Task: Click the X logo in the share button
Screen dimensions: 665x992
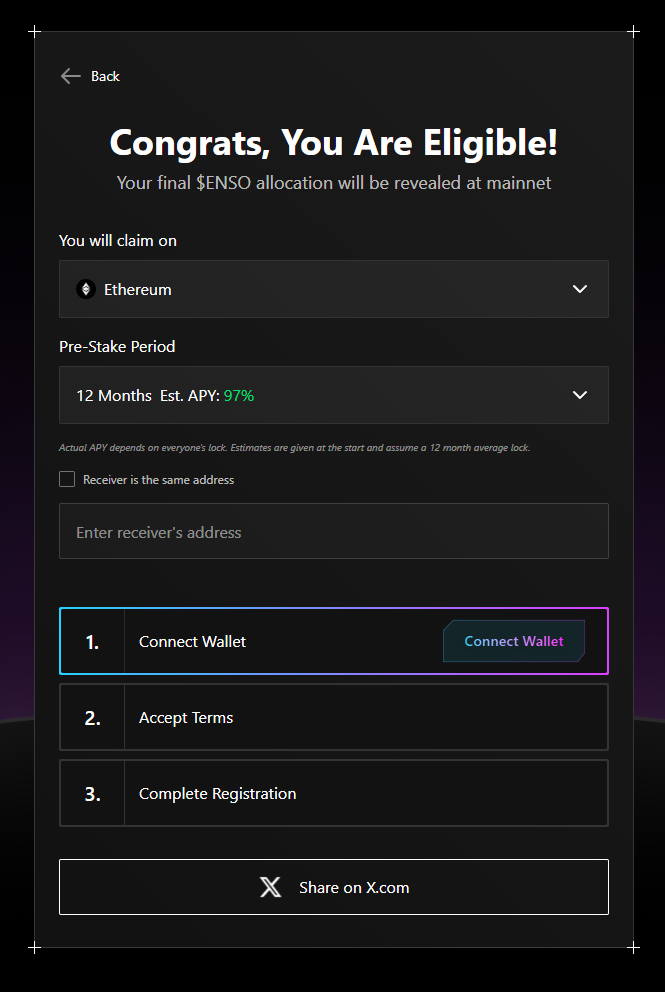Action: [x=271, y=887]
